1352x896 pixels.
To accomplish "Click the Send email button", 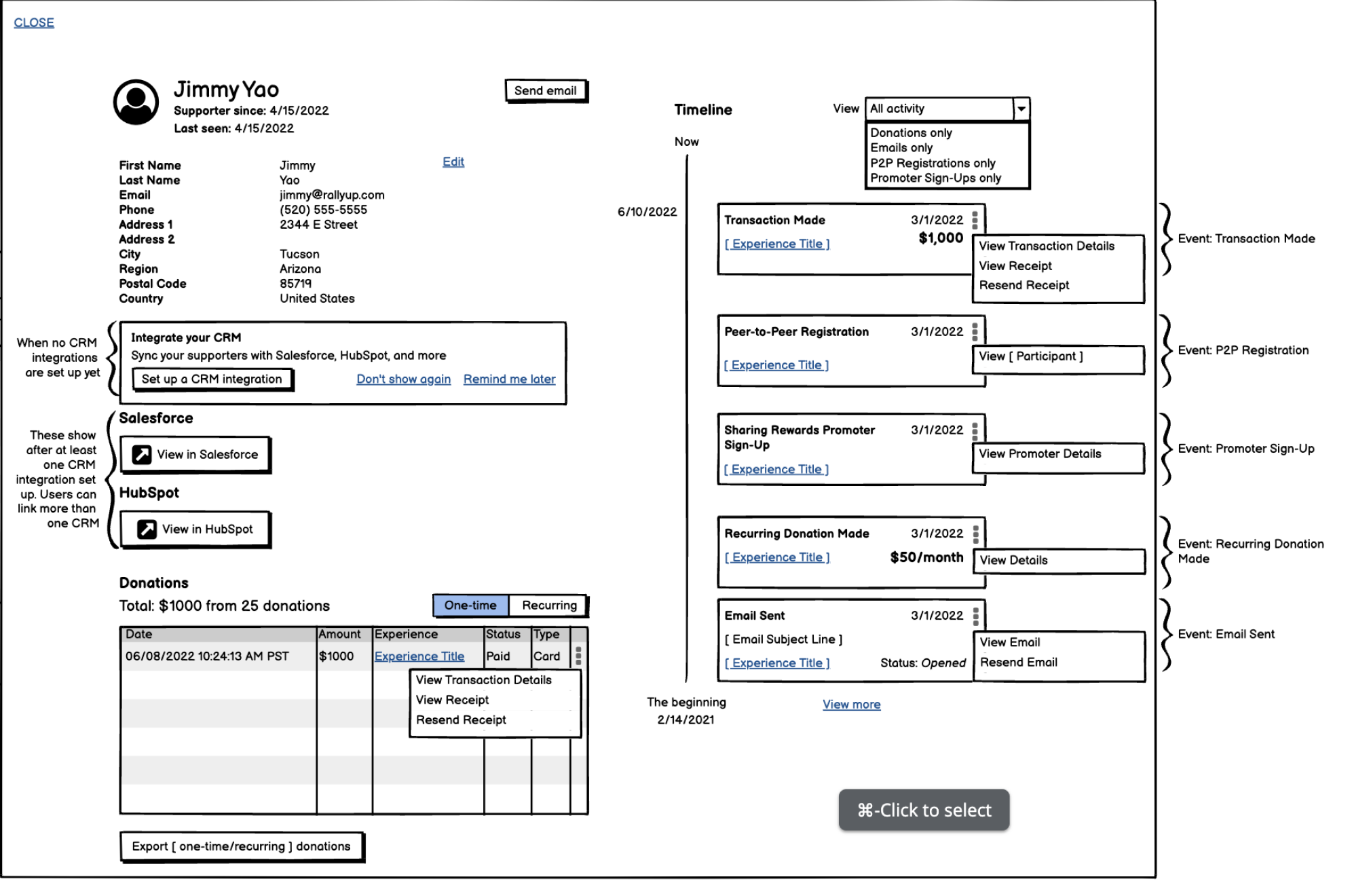I will 546,91.
